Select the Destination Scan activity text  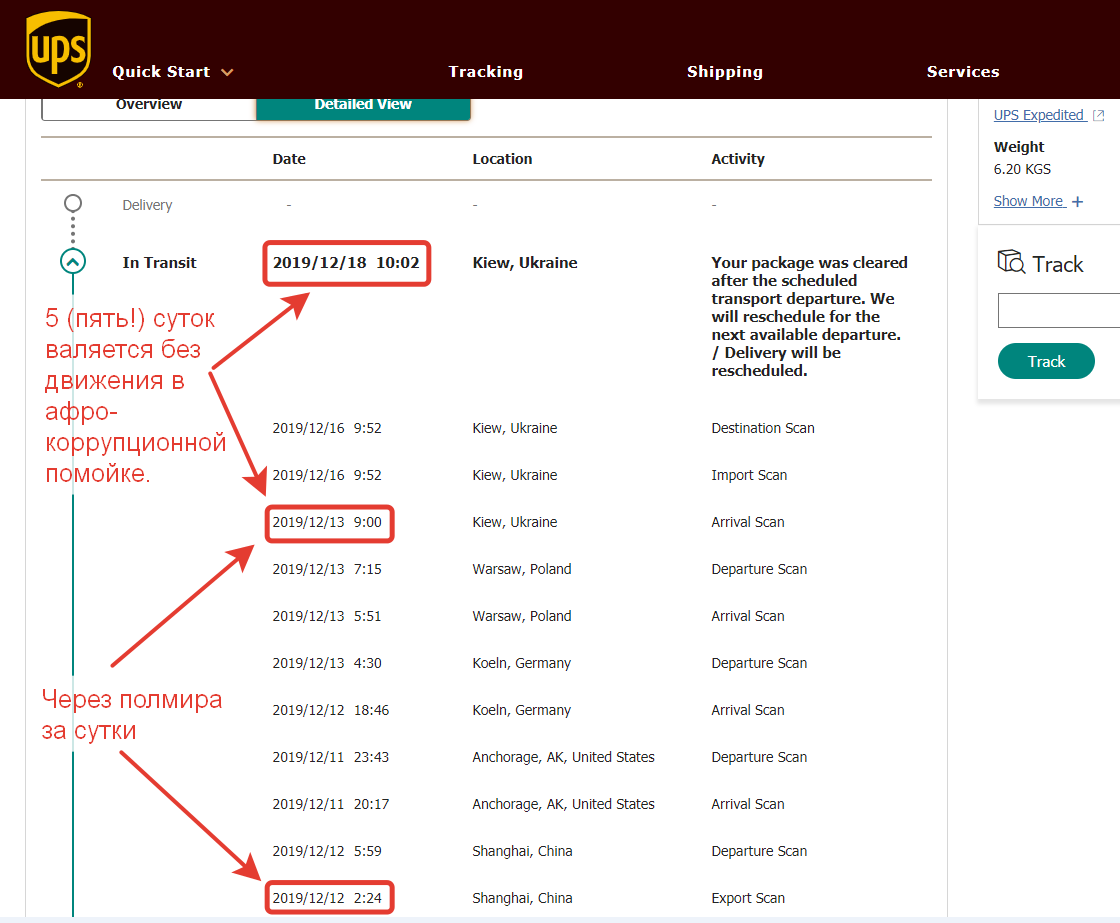click(x=763, y=428)
